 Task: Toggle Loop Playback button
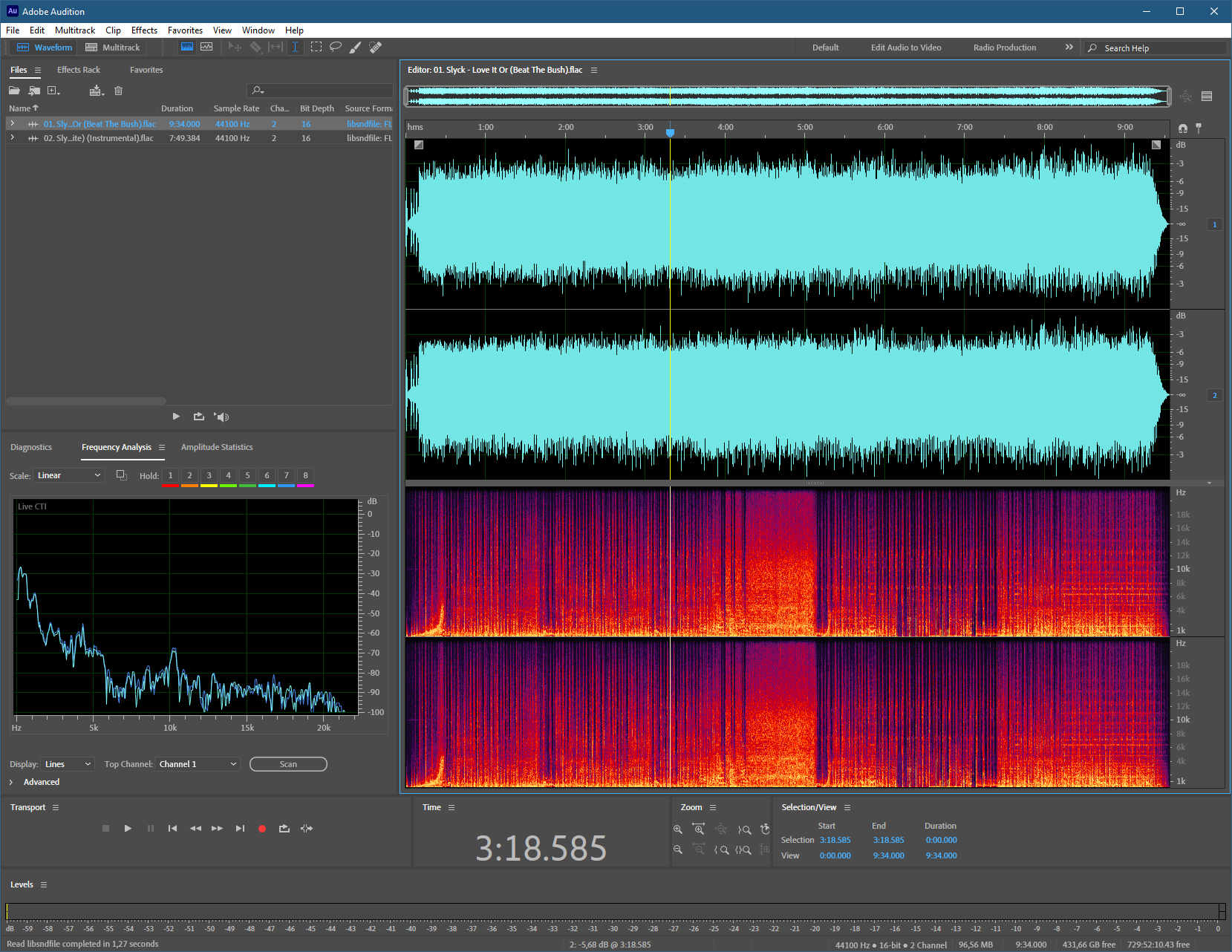284,828
